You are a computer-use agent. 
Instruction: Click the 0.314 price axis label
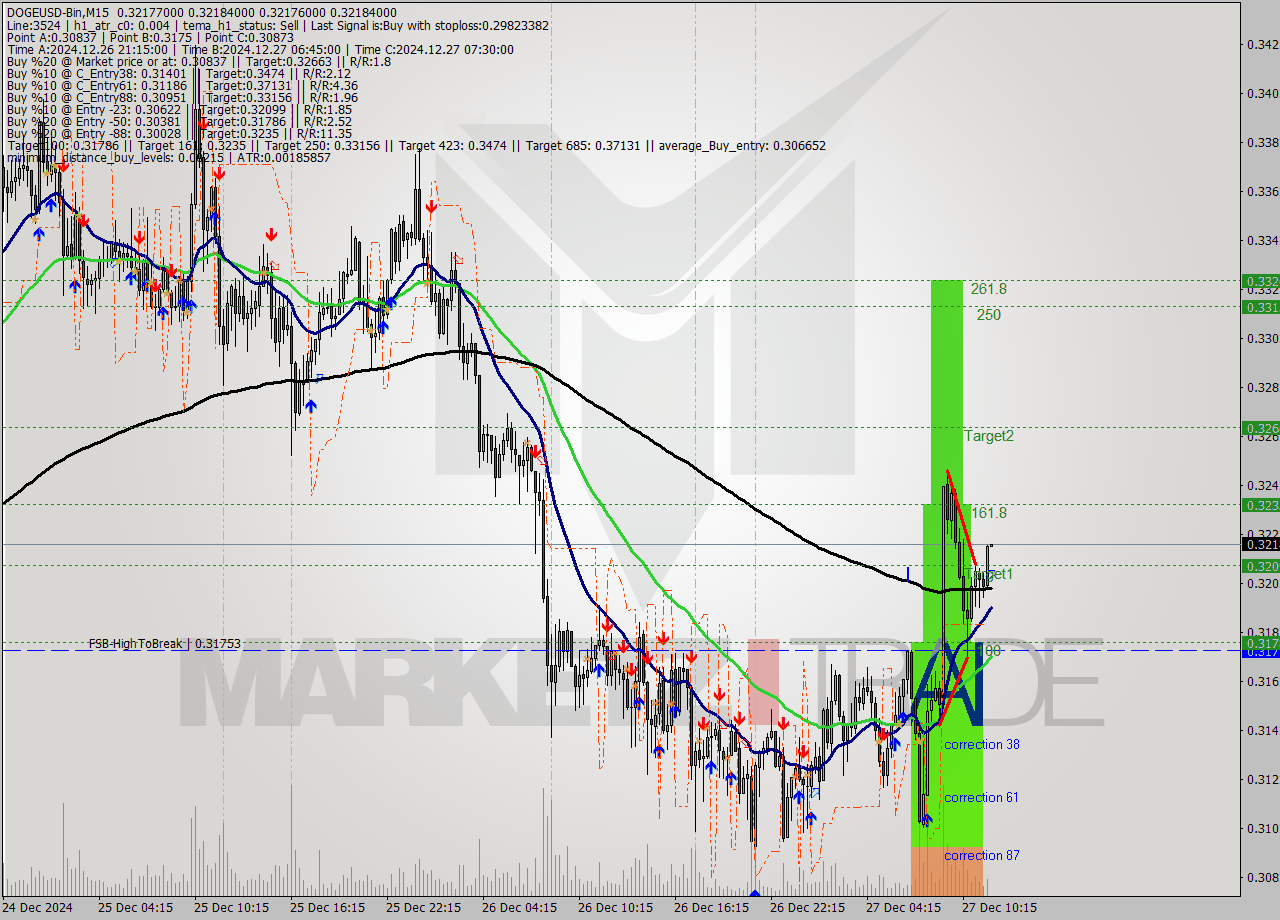(1263, 730)
